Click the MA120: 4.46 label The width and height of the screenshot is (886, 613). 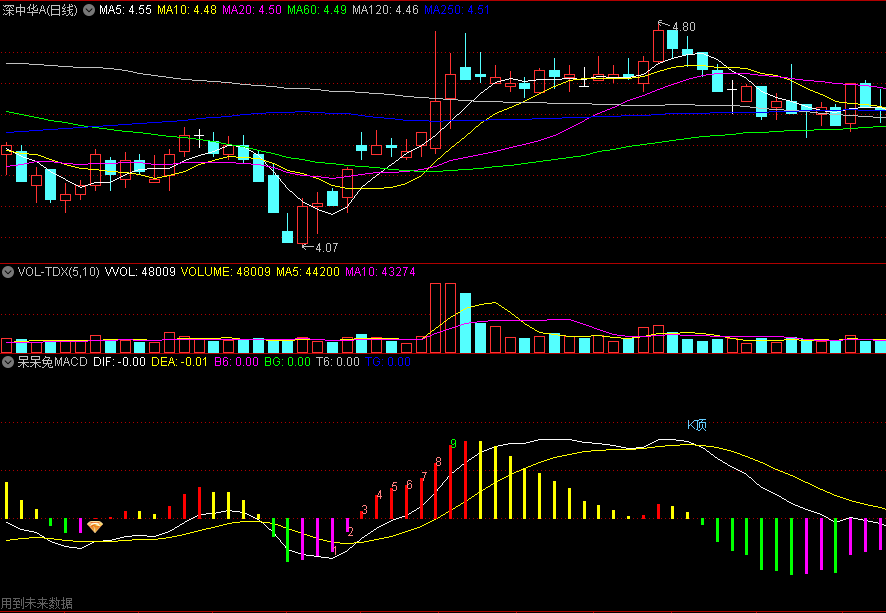point(385,10)
